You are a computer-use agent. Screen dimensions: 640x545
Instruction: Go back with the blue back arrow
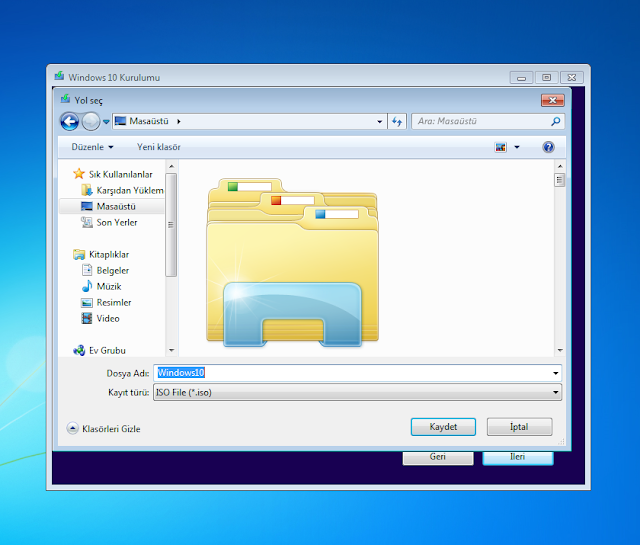[69, 121]
